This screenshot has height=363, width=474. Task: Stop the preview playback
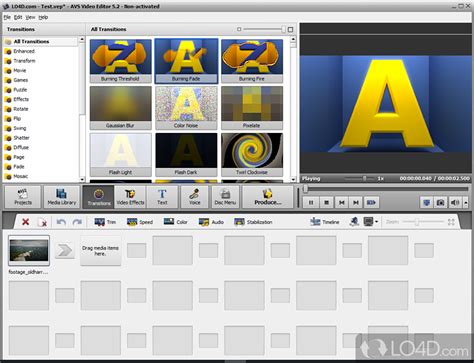click(x=326, y=202)
